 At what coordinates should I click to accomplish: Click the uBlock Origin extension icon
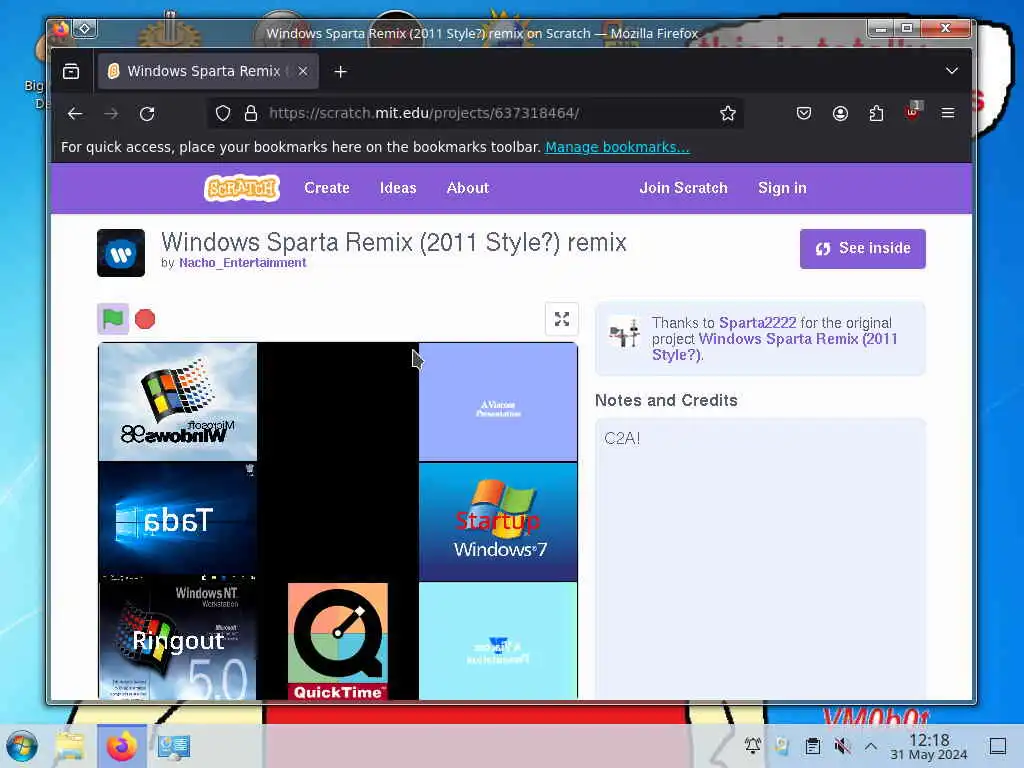coord(912,112)
